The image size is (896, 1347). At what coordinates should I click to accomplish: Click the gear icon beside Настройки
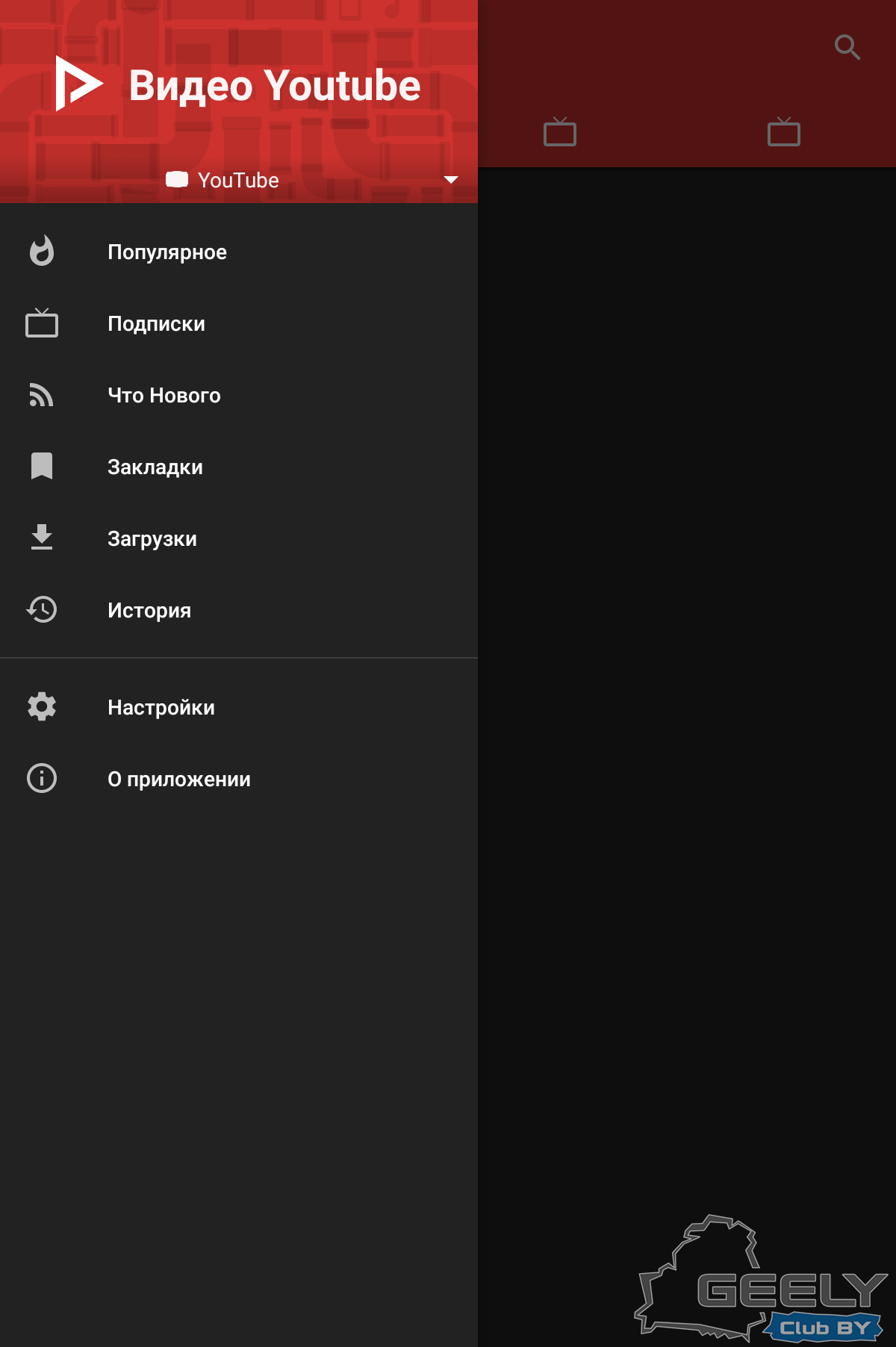click(x=42, y=706)
